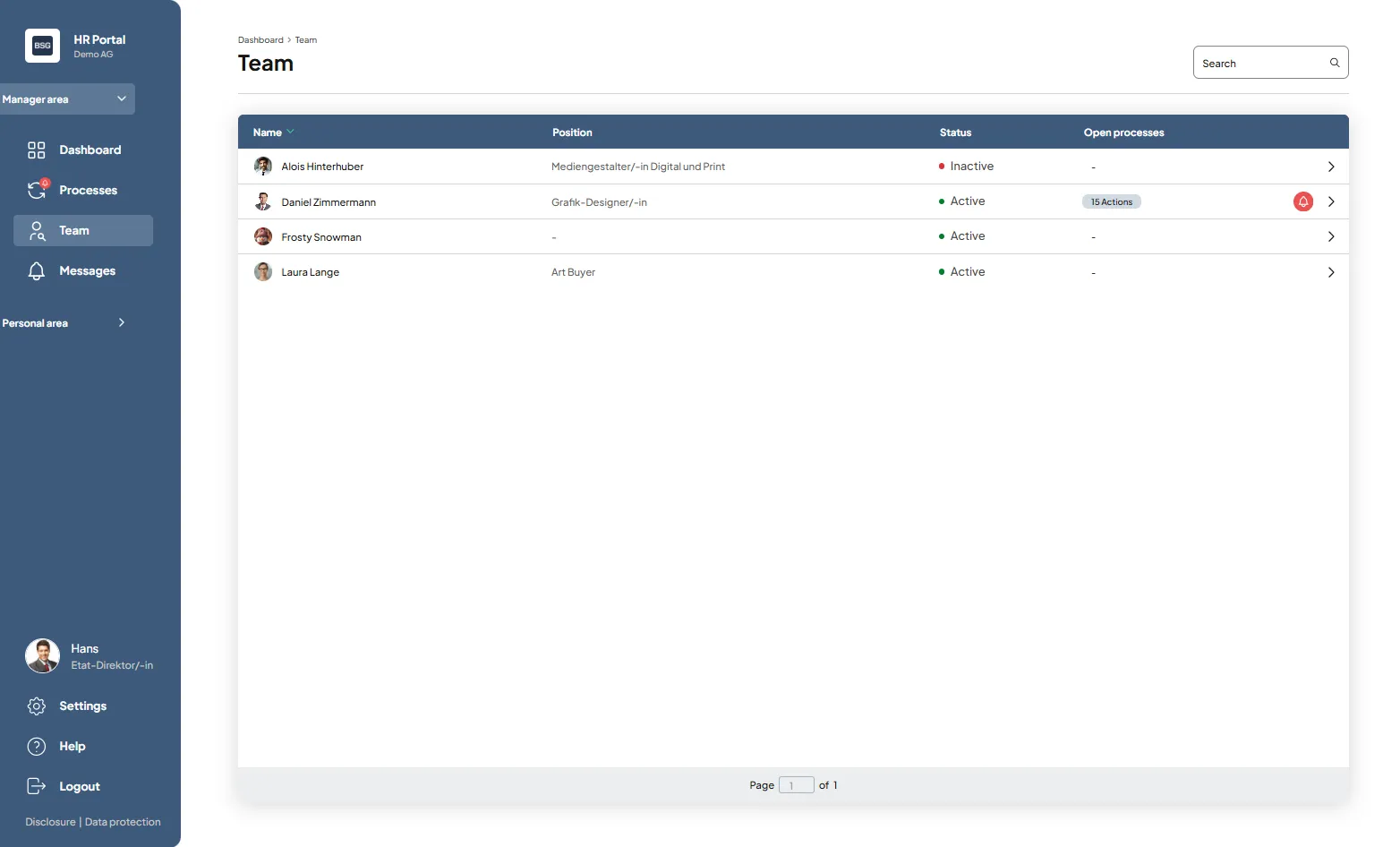1400x847 pixels.
Task: Open the Dashboard grid icon
Action: (x=37, y=150)
